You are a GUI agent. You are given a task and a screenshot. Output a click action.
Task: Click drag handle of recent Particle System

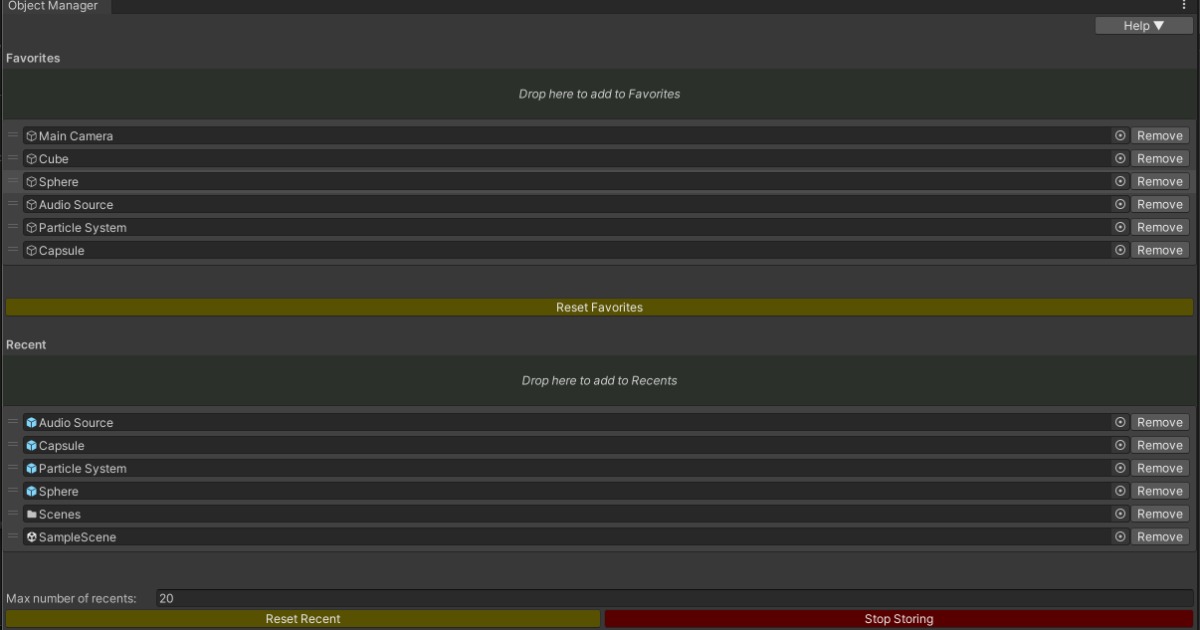[13, 468]
